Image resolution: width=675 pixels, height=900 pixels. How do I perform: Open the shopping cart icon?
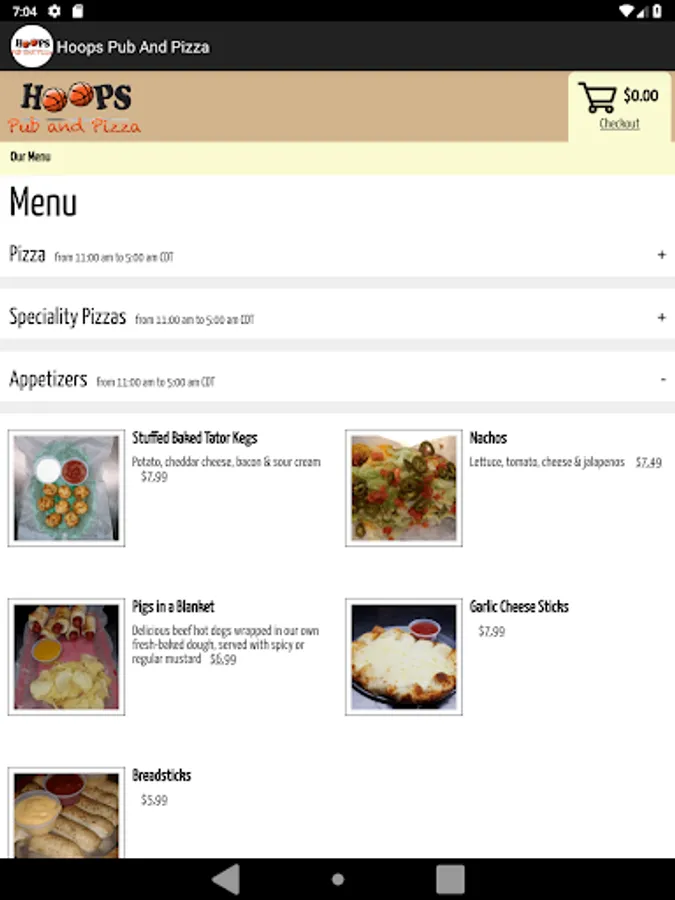pyautogui.click(x=597, y=97)
